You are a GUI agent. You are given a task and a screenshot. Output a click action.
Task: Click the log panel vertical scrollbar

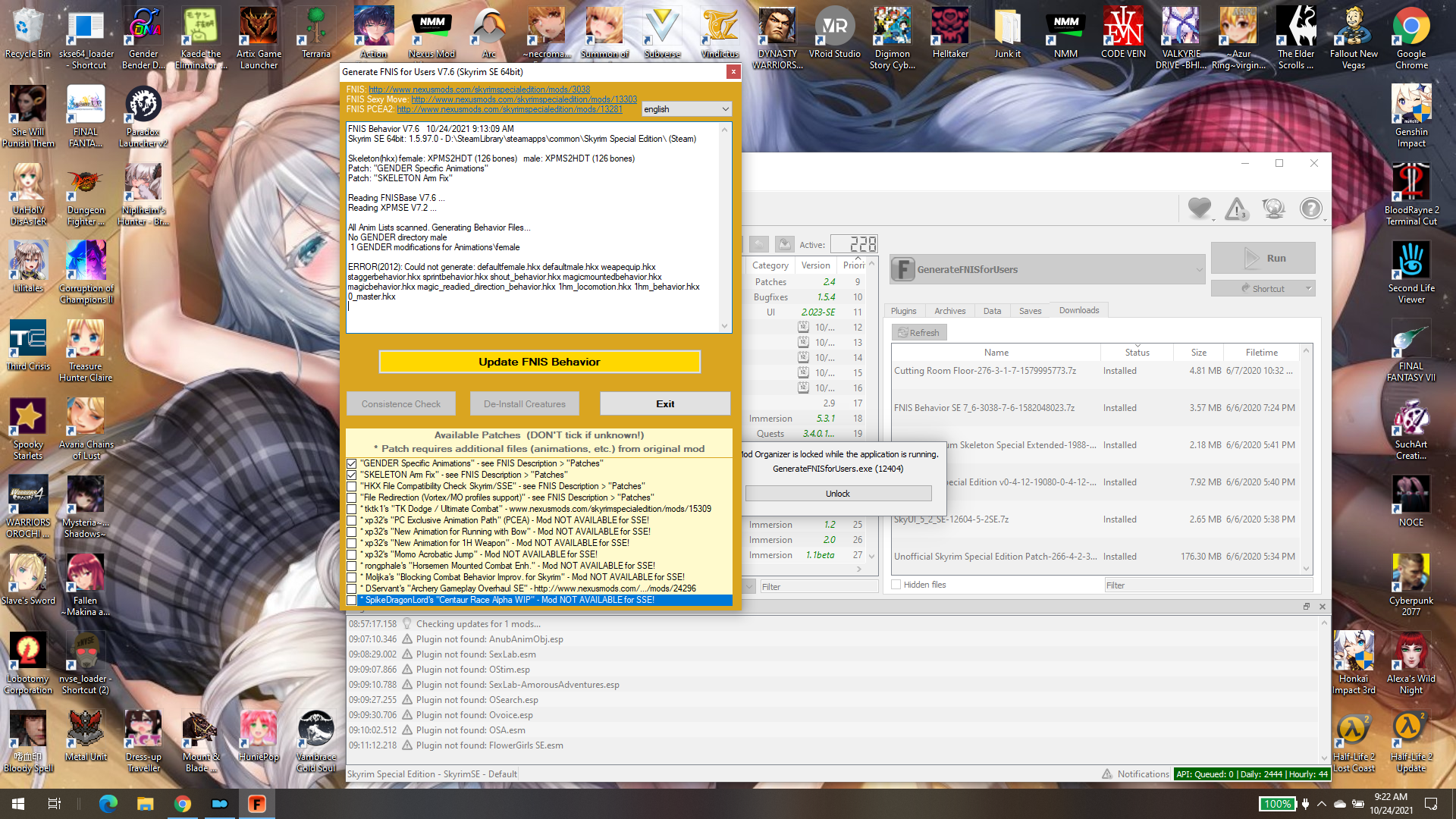[x=1325, y=690]
